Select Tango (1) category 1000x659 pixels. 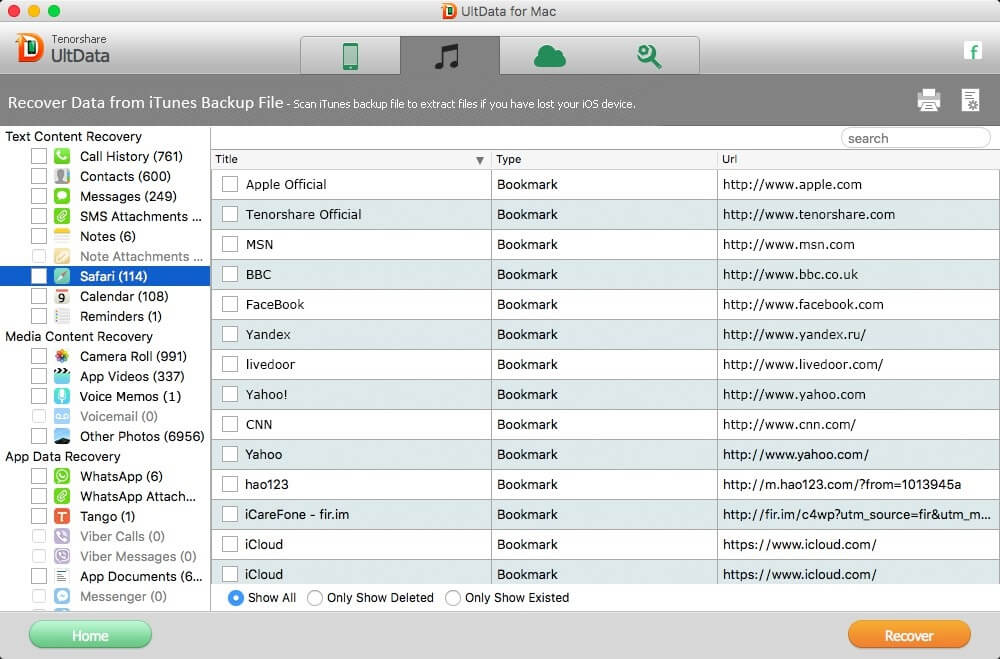click(x=105, y=516)
